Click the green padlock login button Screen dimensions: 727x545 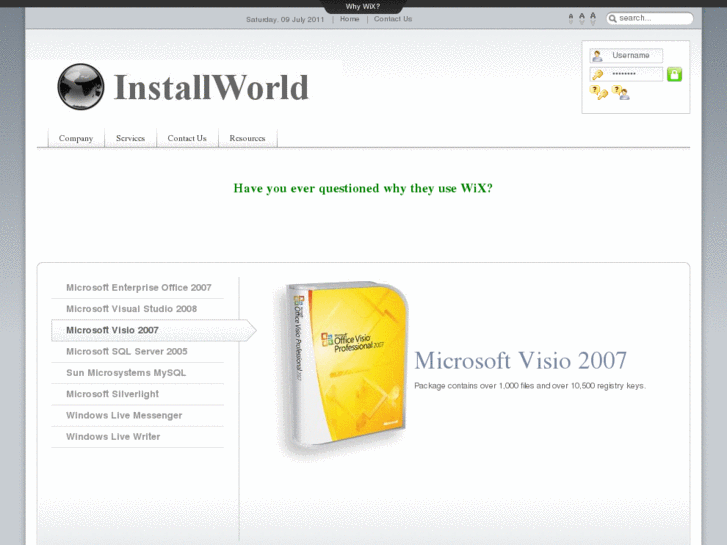point(674,74)
